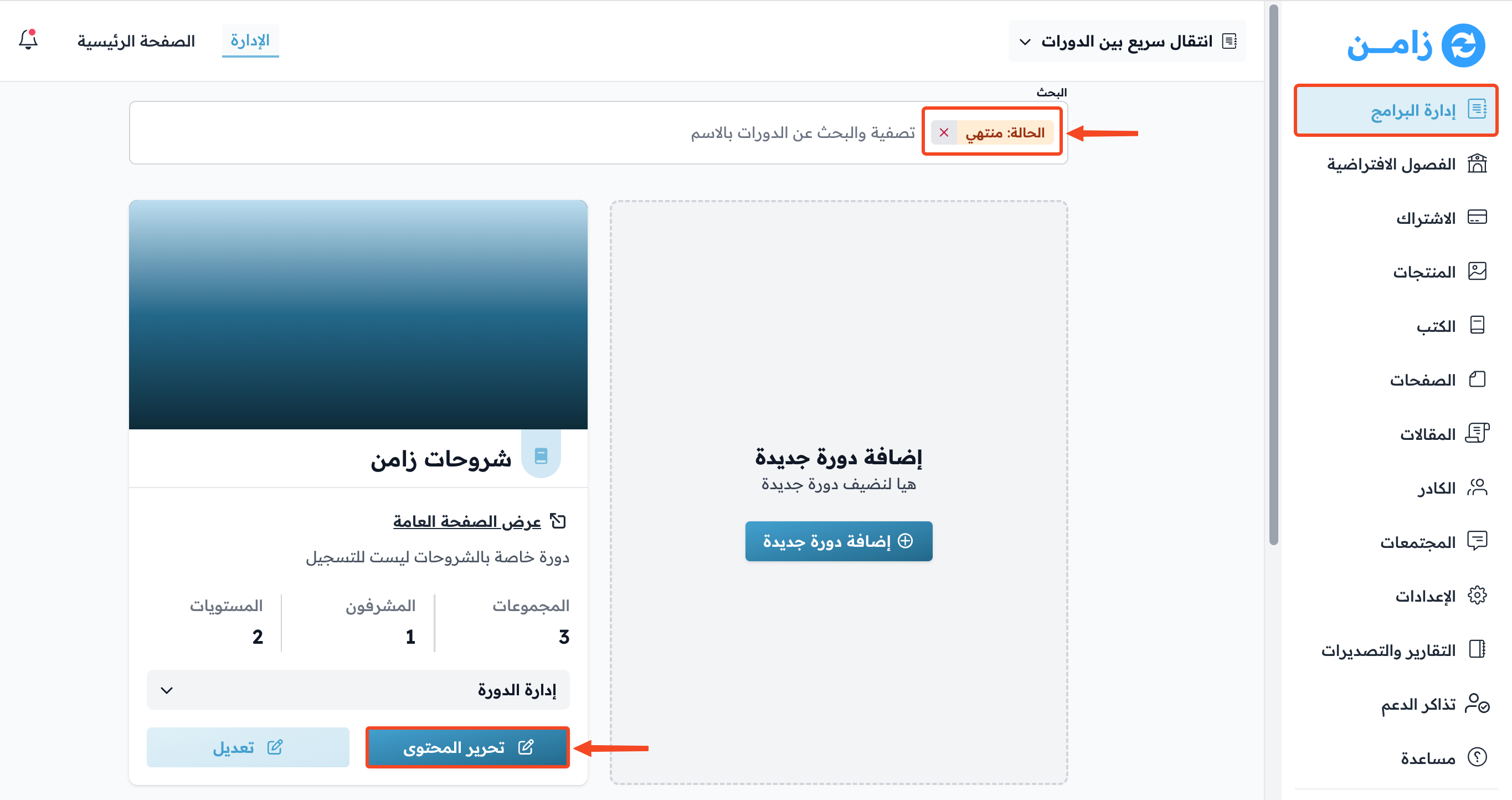The height and width of the screenshot is (800, 1512).
Task: Expand the انتقال سريع بين الدورات dropdown
Action: pyautogui.click(x=1127, y=41)
